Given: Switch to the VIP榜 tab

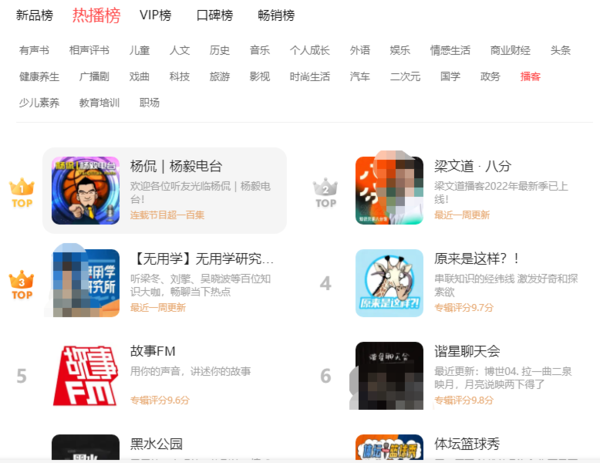Looking at the screenshot, I should [155, 15].
